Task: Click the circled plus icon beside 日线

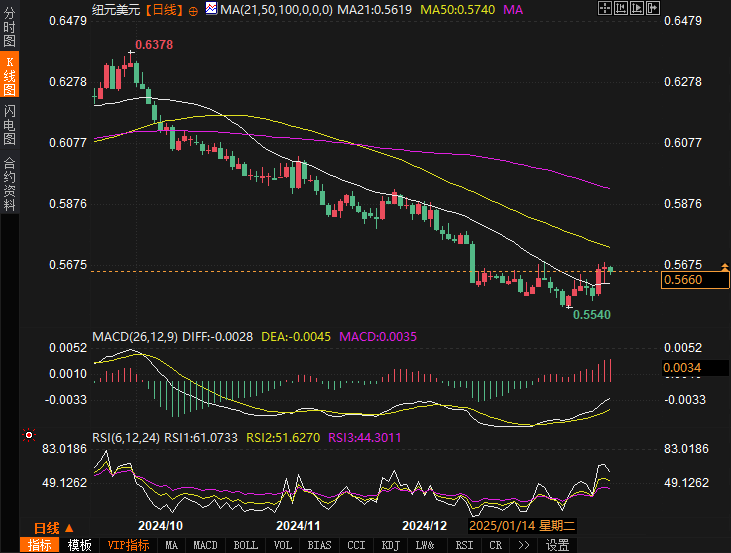Action: pos(192,9)
